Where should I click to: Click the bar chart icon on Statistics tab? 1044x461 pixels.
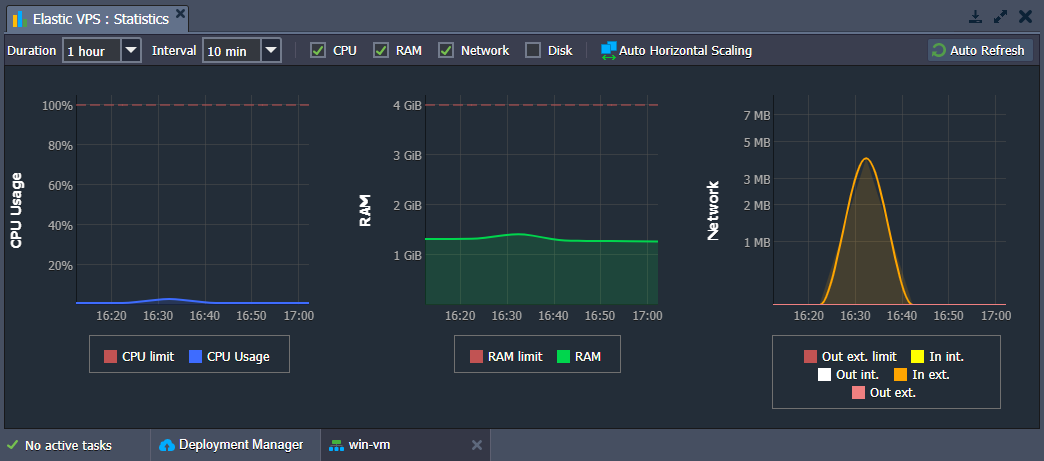point(19,19)
